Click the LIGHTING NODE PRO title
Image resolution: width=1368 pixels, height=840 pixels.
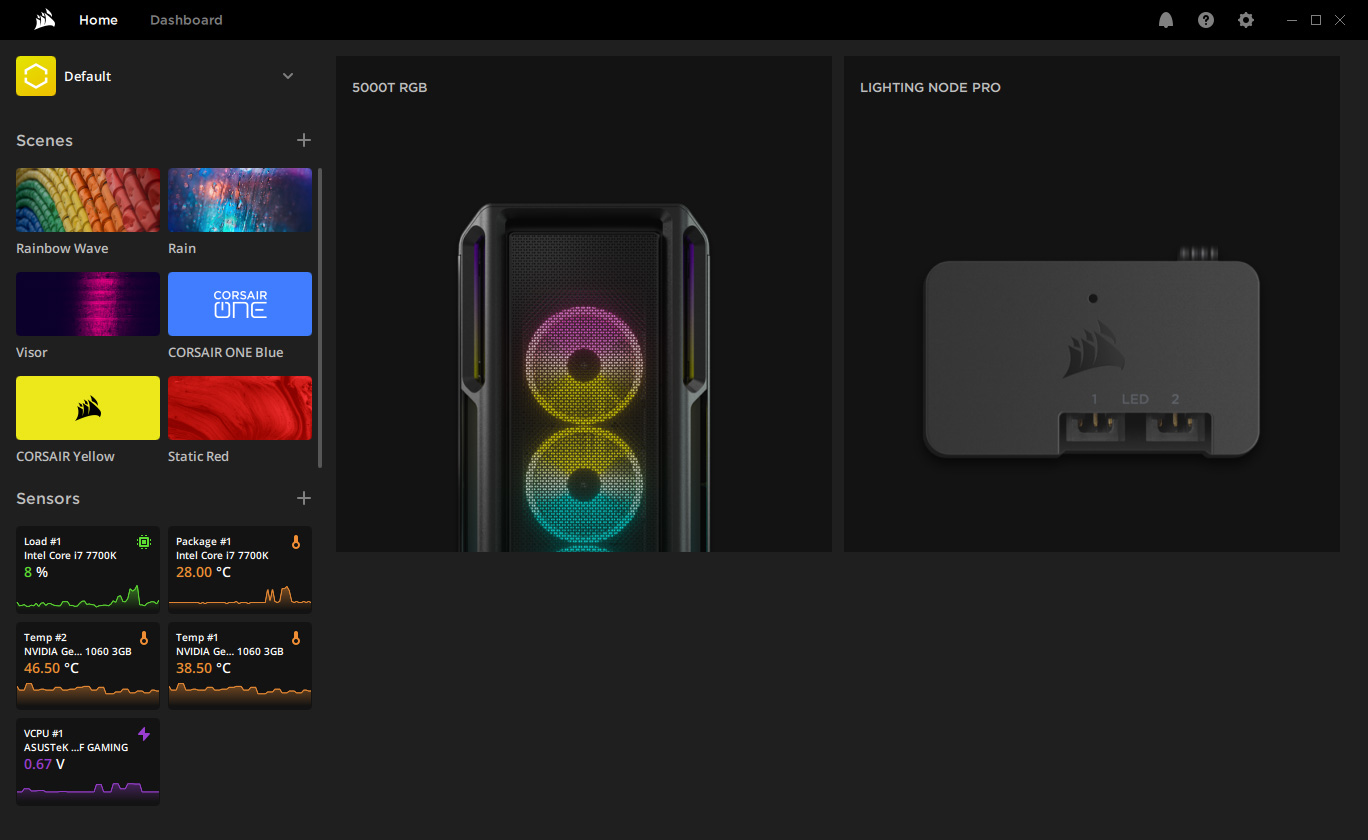[x=930, y=88]
